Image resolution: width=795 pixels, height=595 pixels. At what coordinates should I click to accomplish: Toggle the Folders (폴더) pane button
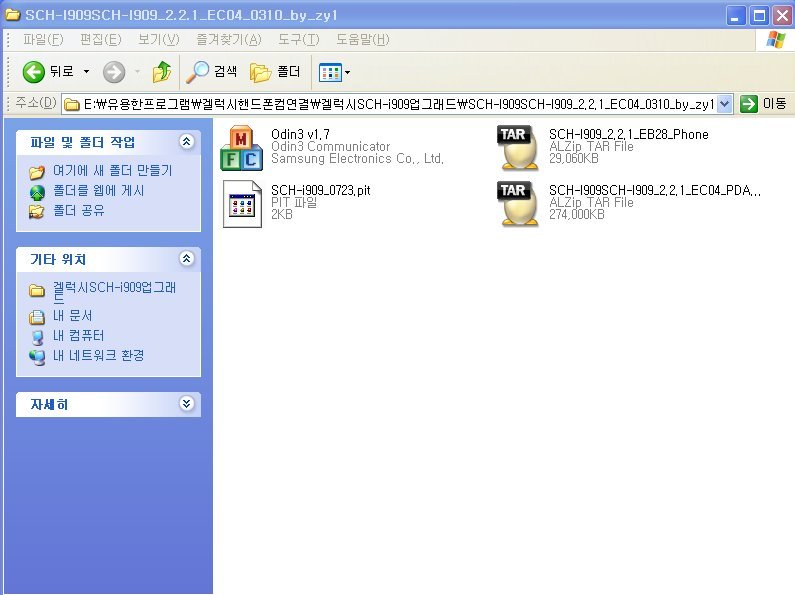pos(275,72)
